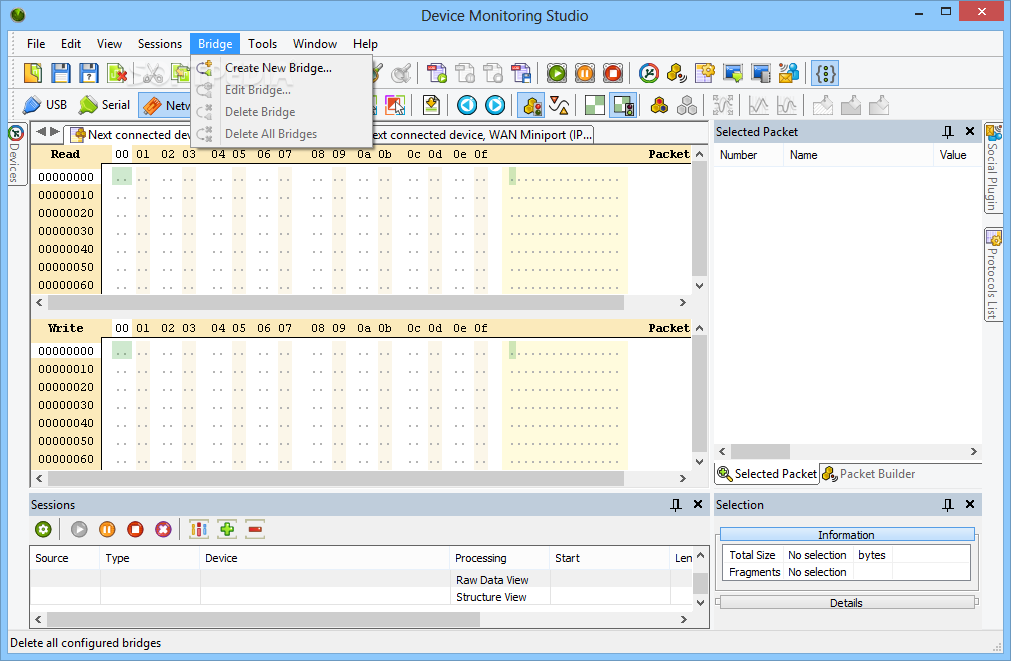Image resolution: width=1011 pixels, height=661 pixels.
Task: Click the colored bars configure icon in Sessions
Action: coord(199,529)
